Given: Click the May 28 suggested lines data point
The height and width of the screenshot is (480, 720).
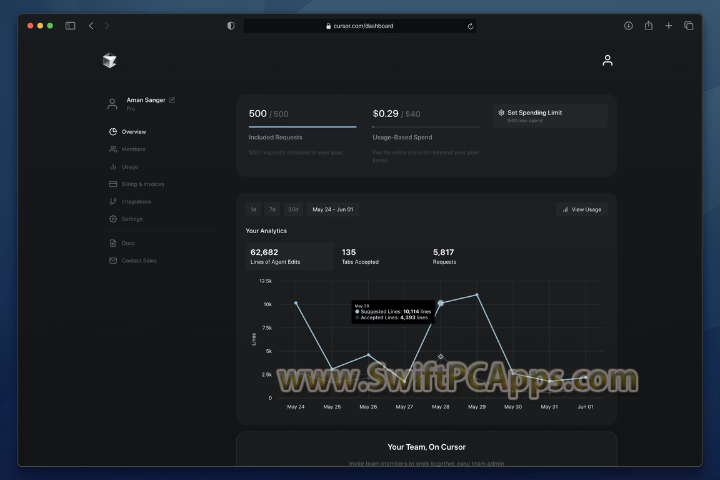Looking at the screenshot, I should coord(441,303).
